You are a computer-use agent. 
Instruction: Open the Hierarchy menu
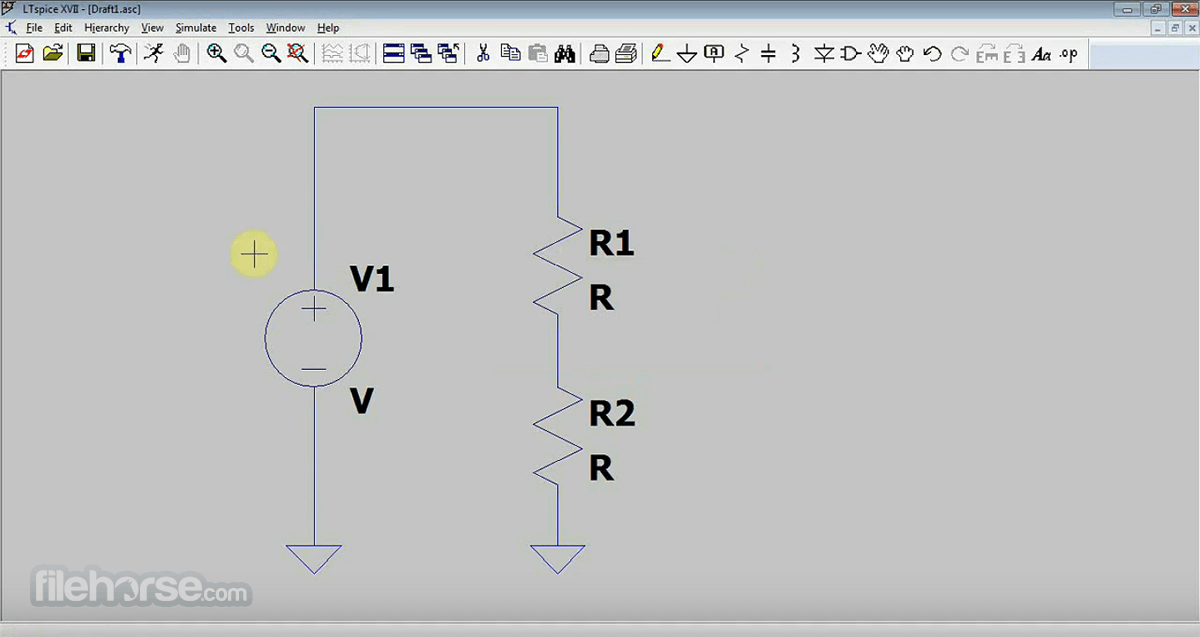pyautogui.click(x=107, y=28)
